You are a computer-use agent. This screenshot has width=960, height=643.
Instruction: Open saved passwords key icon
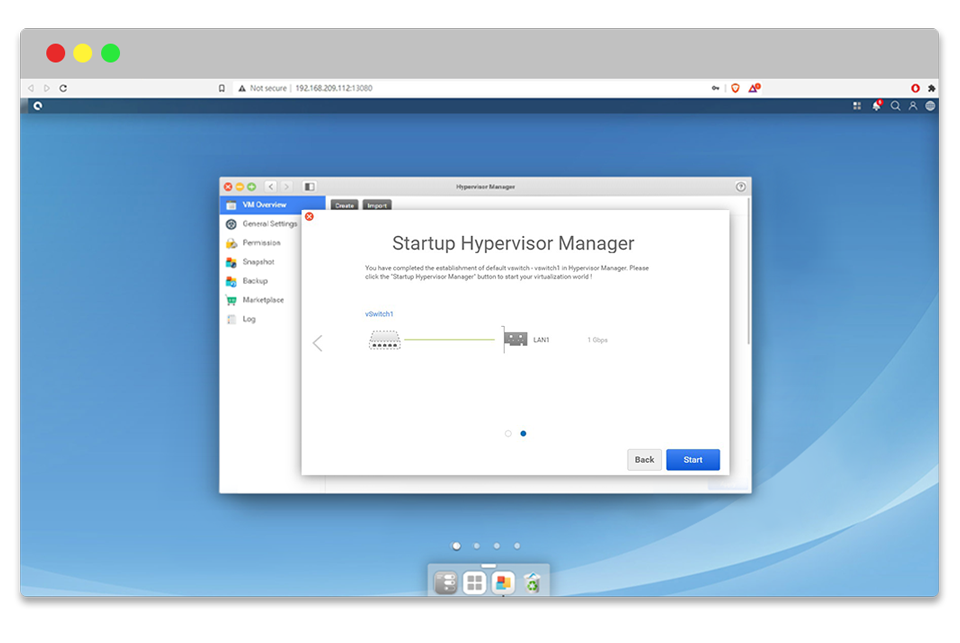click(x=715, y=88)
